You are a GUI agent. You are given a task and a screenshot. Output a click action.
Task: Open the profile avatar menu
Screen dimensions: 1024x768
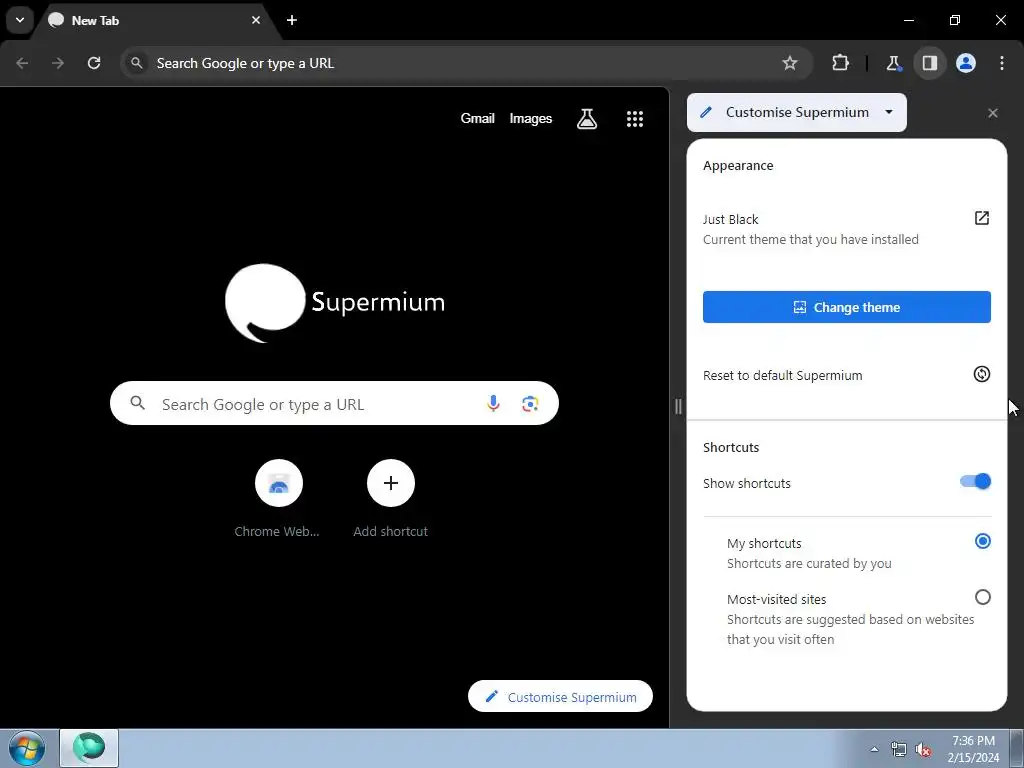tap(966, 63)
